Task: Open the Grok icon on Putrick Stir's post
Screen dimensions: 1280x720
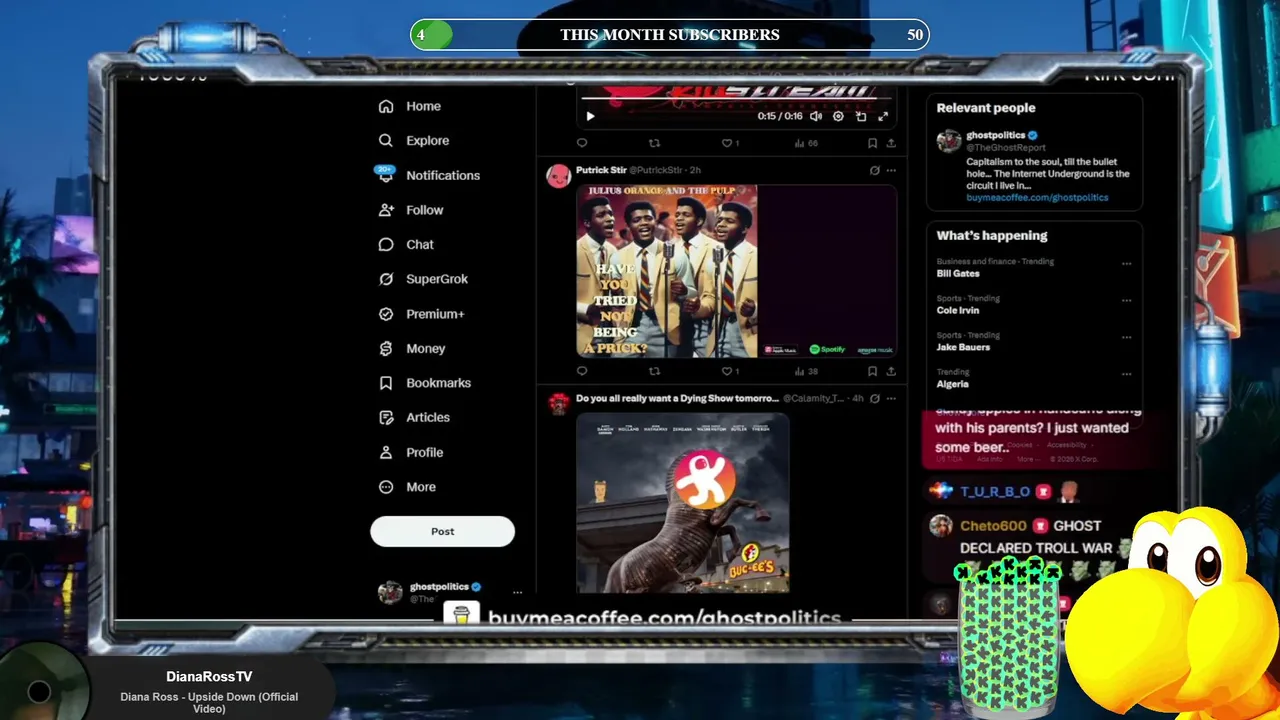Action: 875,170
